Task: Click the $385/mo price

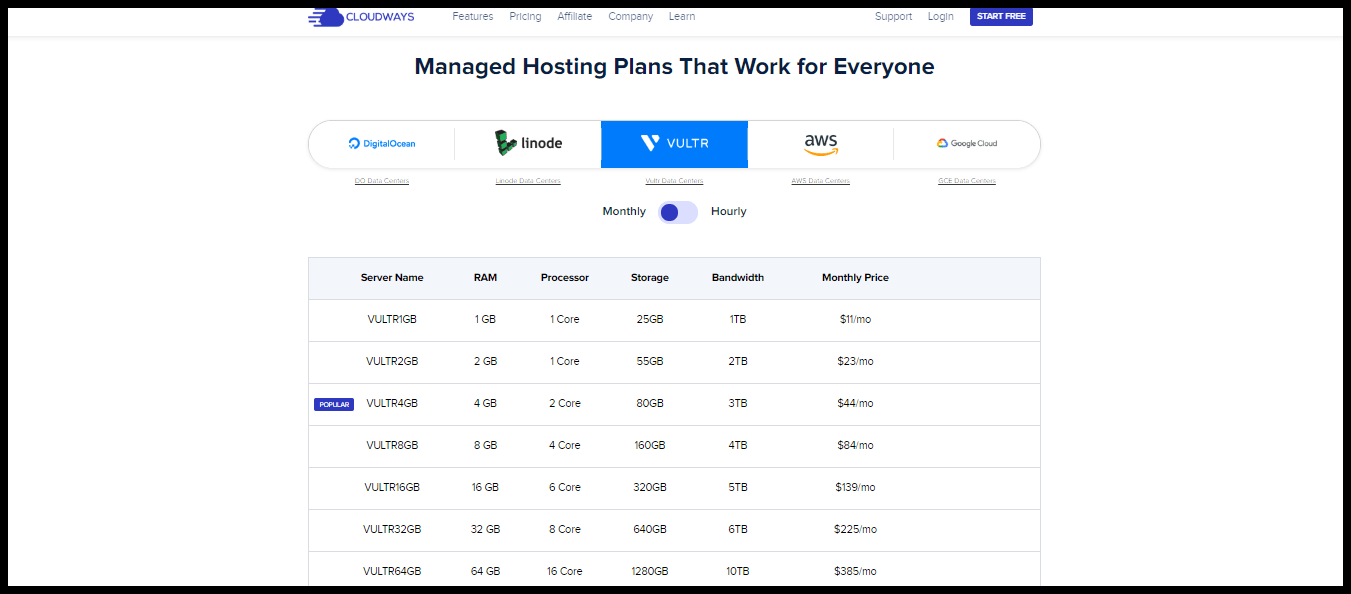Action: pyautogui.click(x=855, y=572)
